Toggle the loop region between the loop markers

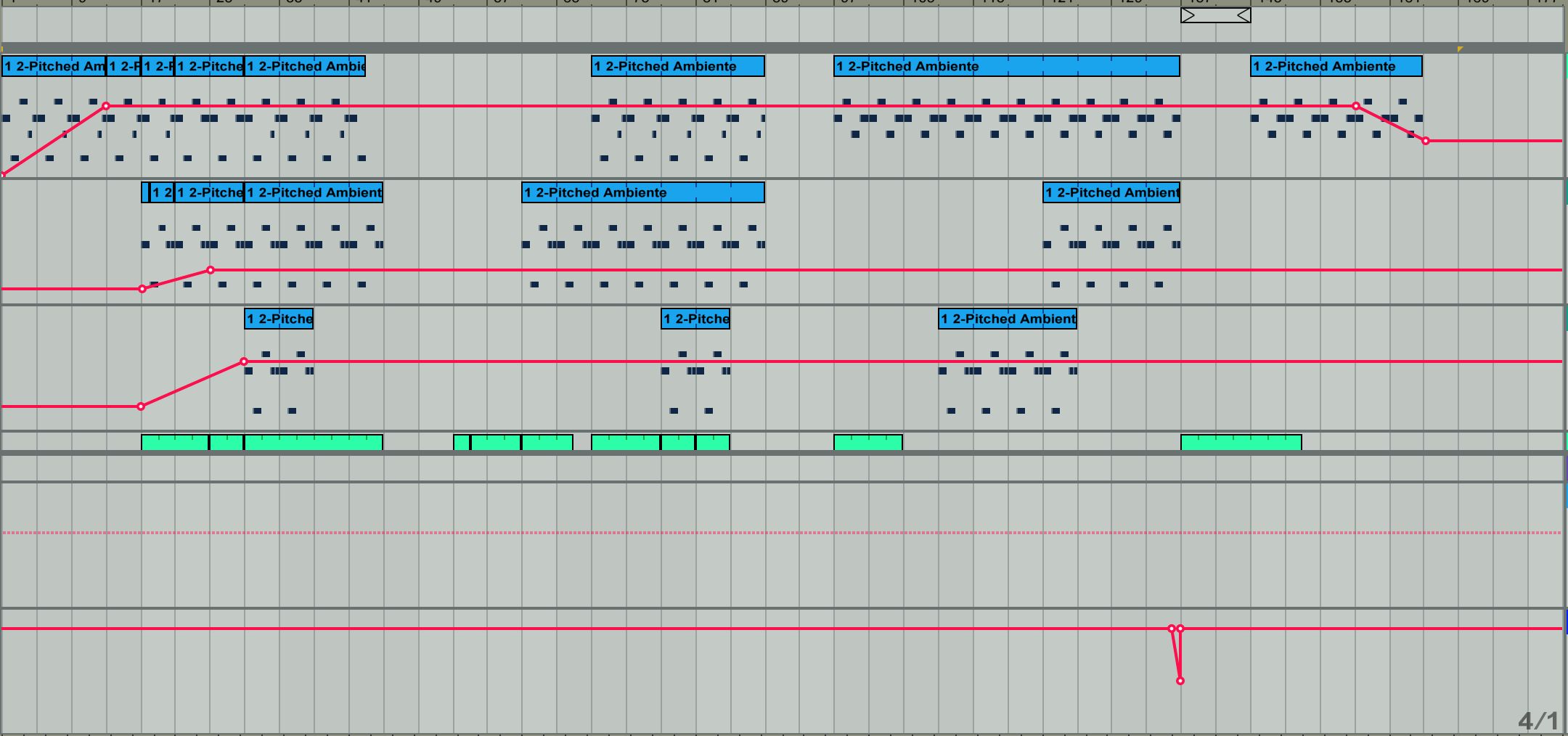1214,15
